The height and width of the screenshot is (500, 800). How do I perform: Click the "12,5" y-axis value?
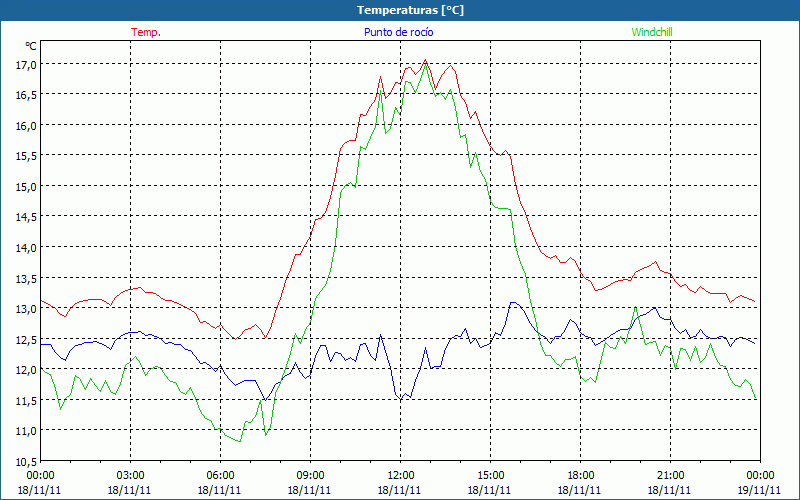[26, 339]
